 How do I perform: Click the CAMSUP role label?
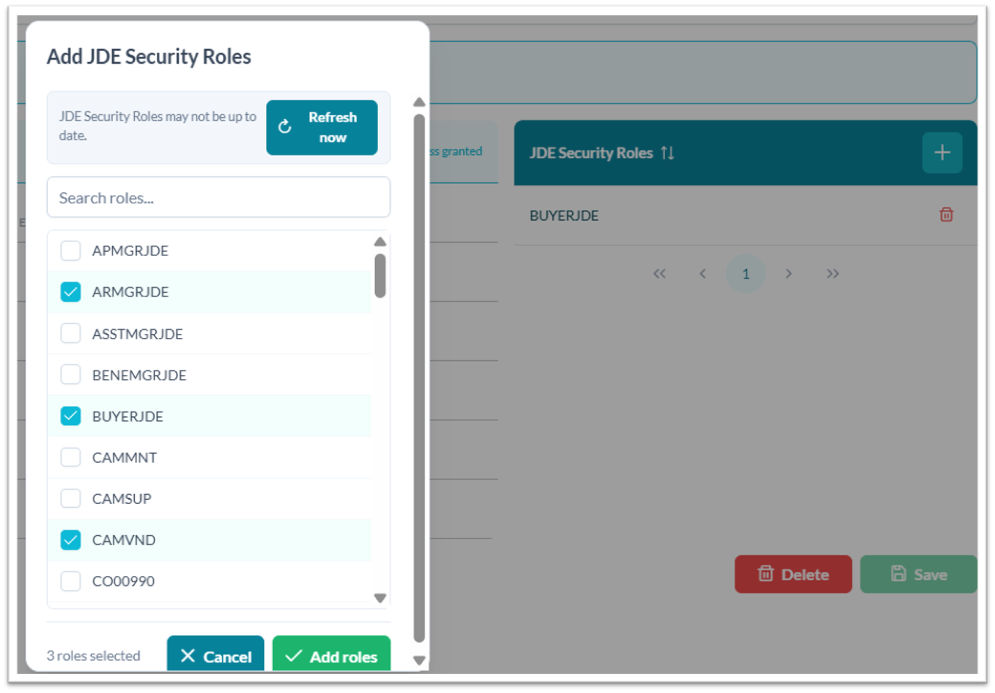122,499
